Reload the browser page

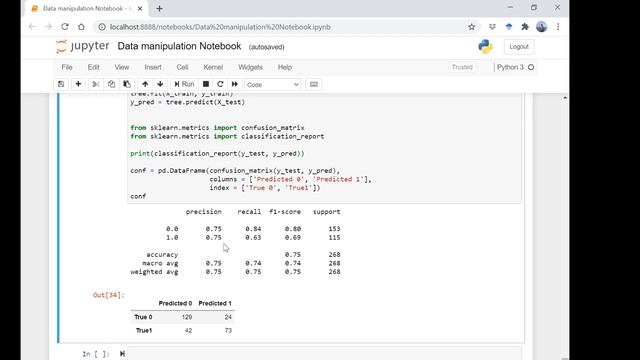click(65, 27)
